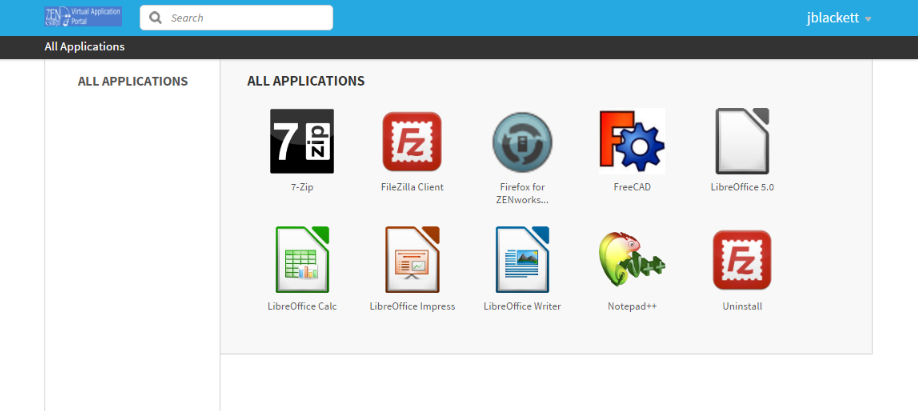Click the LibreOffice Writer label
The height and width of the screenshot is (411, 918).
coord(522,306)
